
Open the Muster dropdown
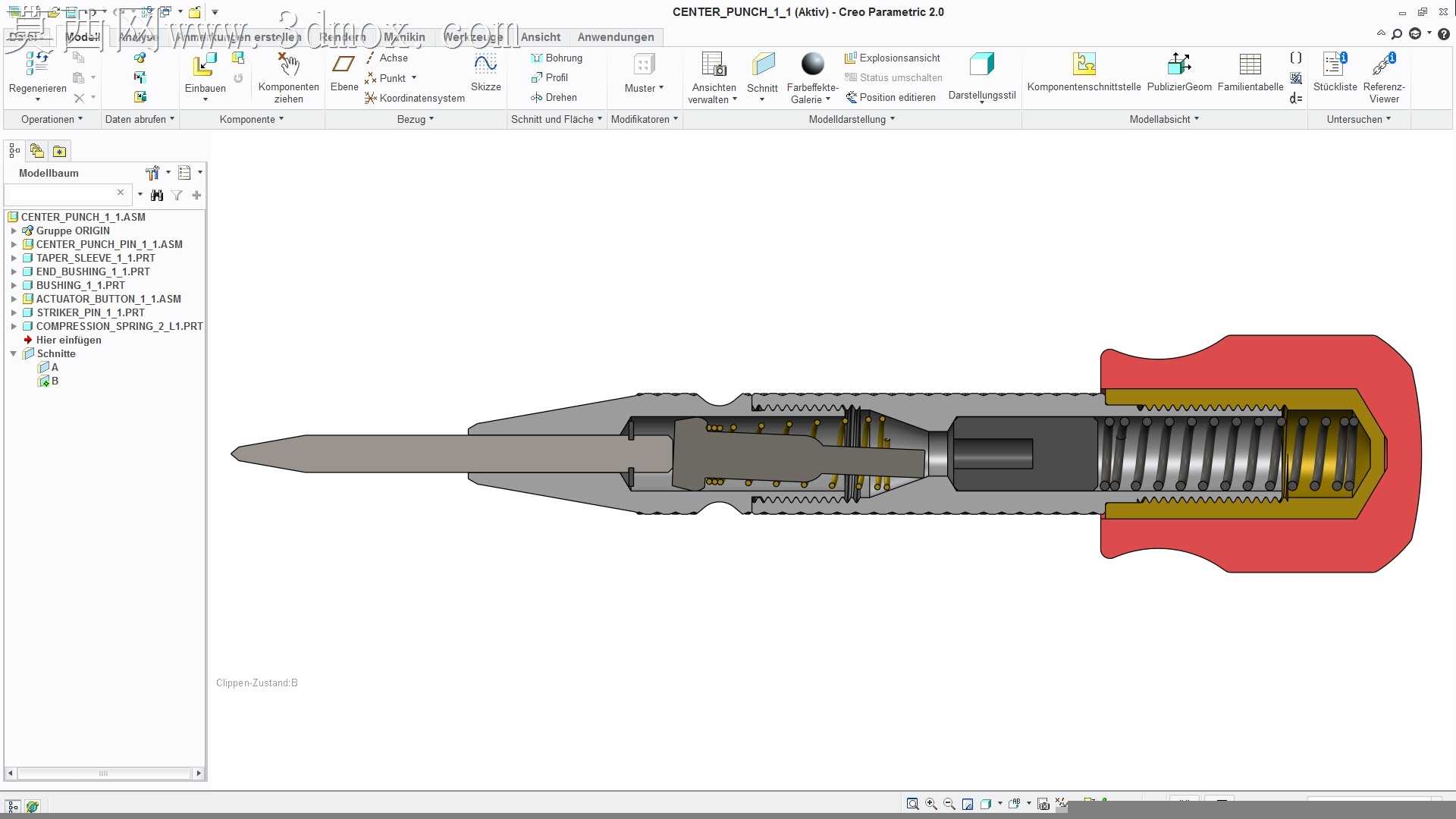[644, 88]
